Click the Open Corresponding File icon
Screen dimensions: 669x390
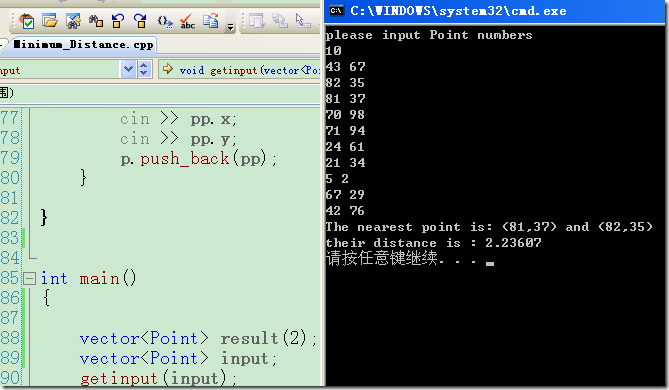[x=211, y=21]
